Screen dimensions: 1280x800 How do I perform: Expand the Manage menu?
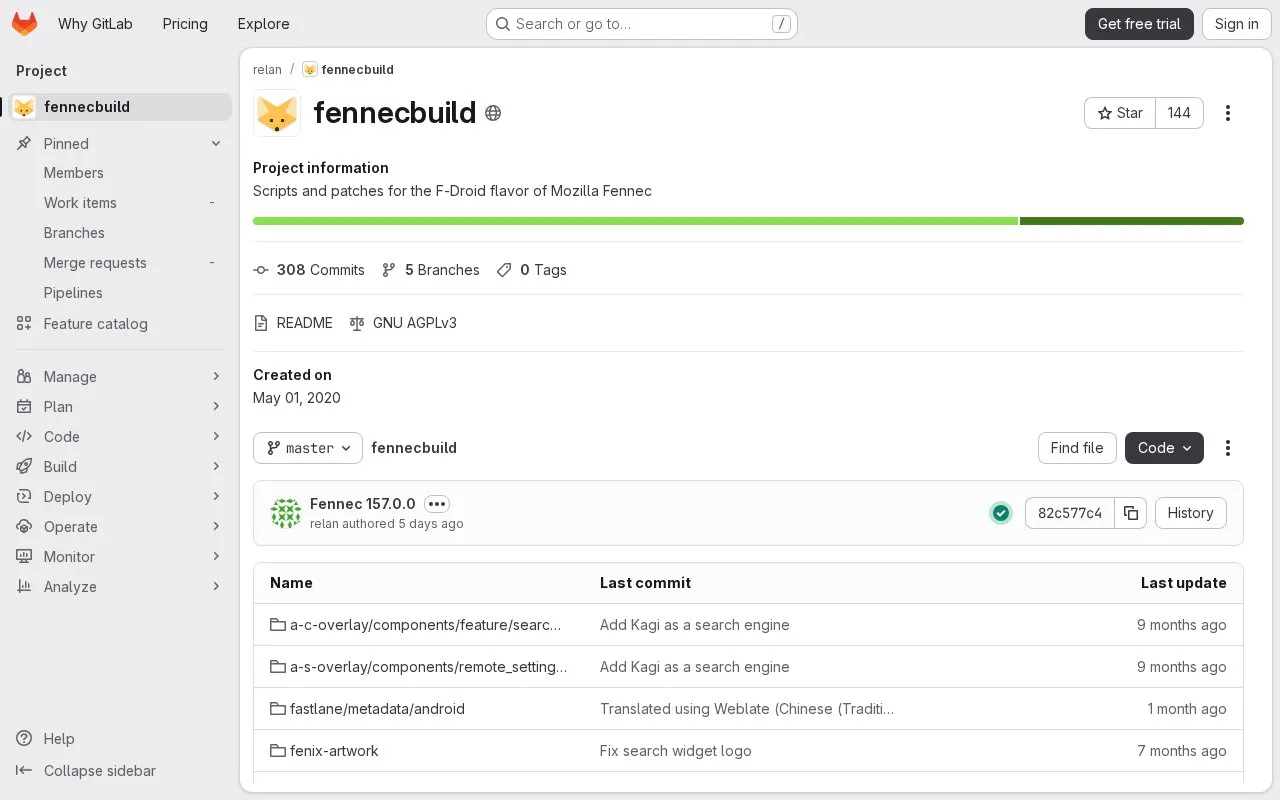click(x=120, y=377)
